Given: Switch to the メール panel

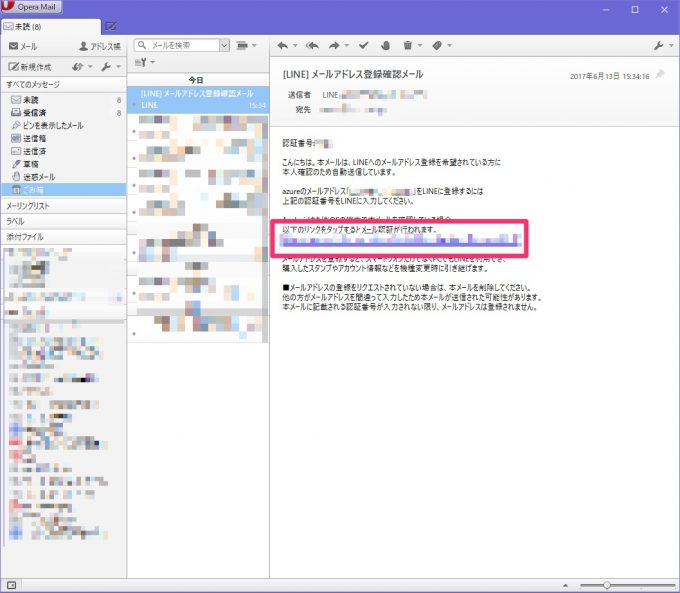Looking at the screenshot, I should [x=23, y=46].
